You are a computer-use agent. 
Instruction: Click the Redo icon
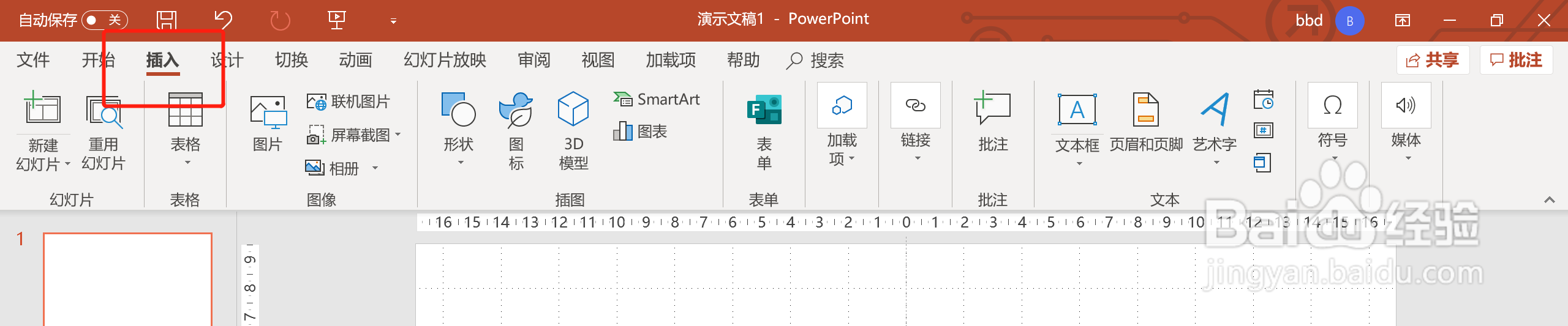280,20
